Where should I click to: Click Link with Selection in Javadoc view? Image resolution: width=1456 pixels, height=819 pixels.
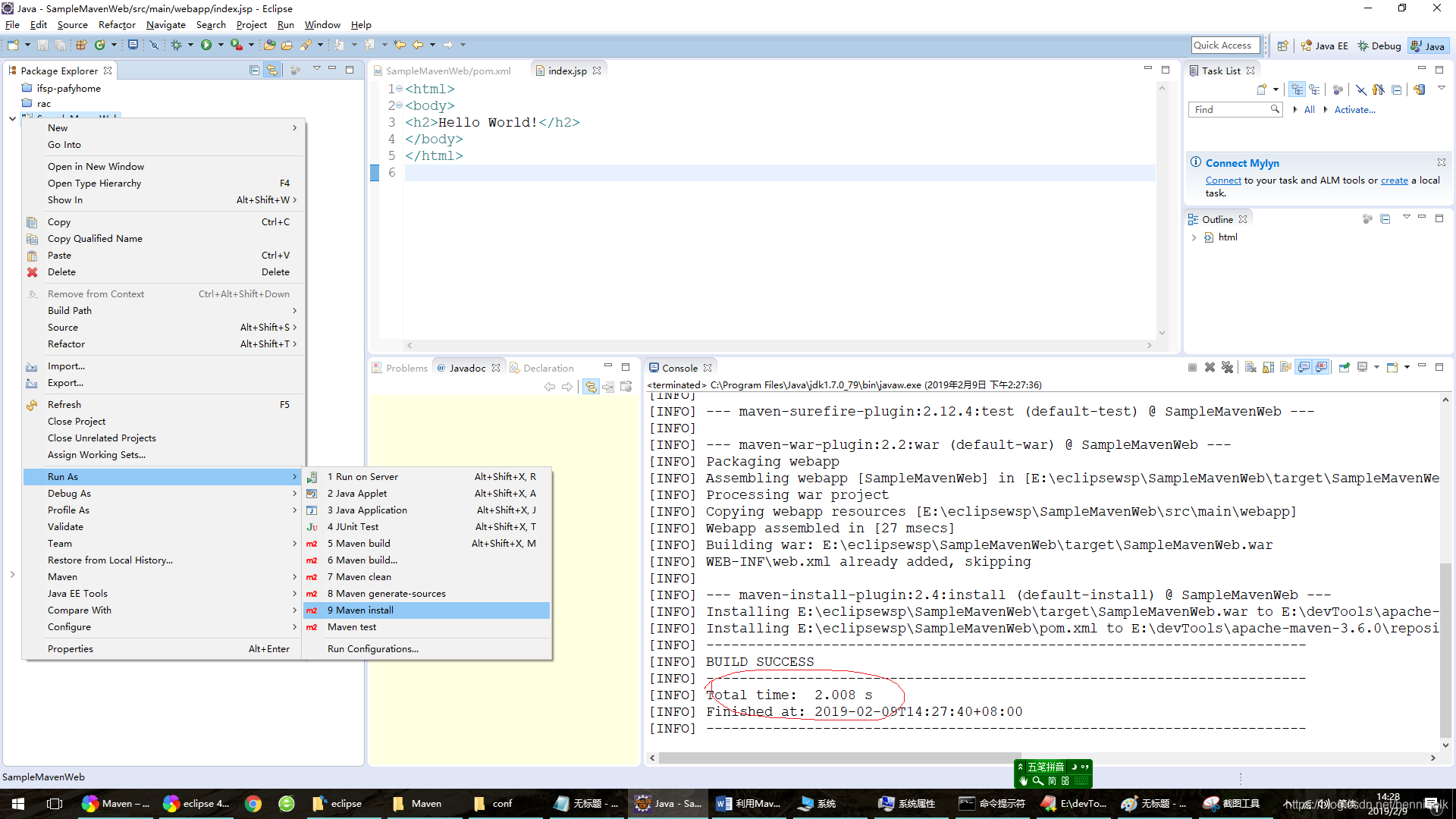tap(591, 387)
